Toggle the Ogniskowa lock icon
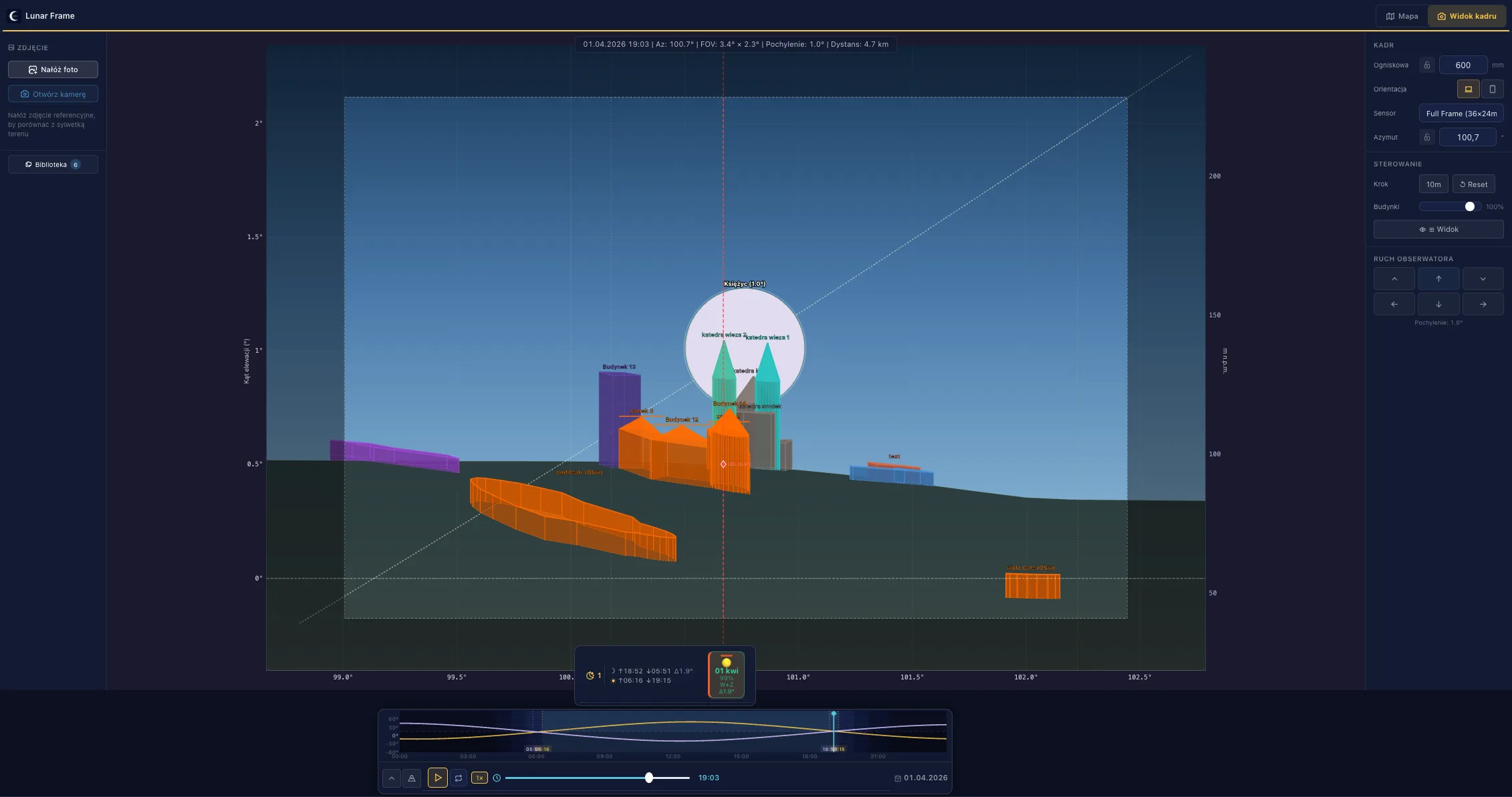 point(1426,65)
